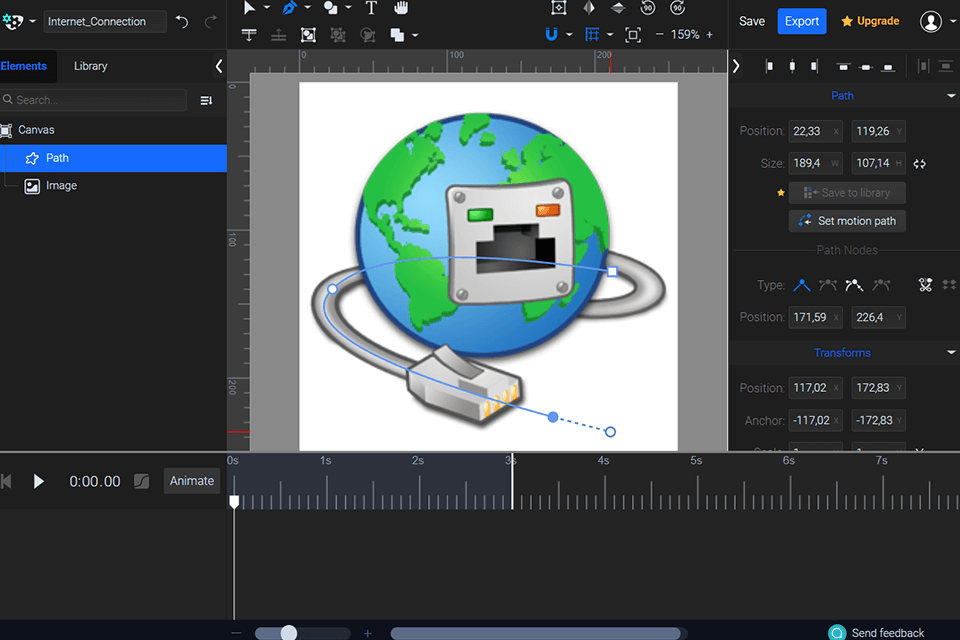Open the shapes tool dropdown arrow
The width and height of the screenshot is (960, 640).
(x=348, y=7)
